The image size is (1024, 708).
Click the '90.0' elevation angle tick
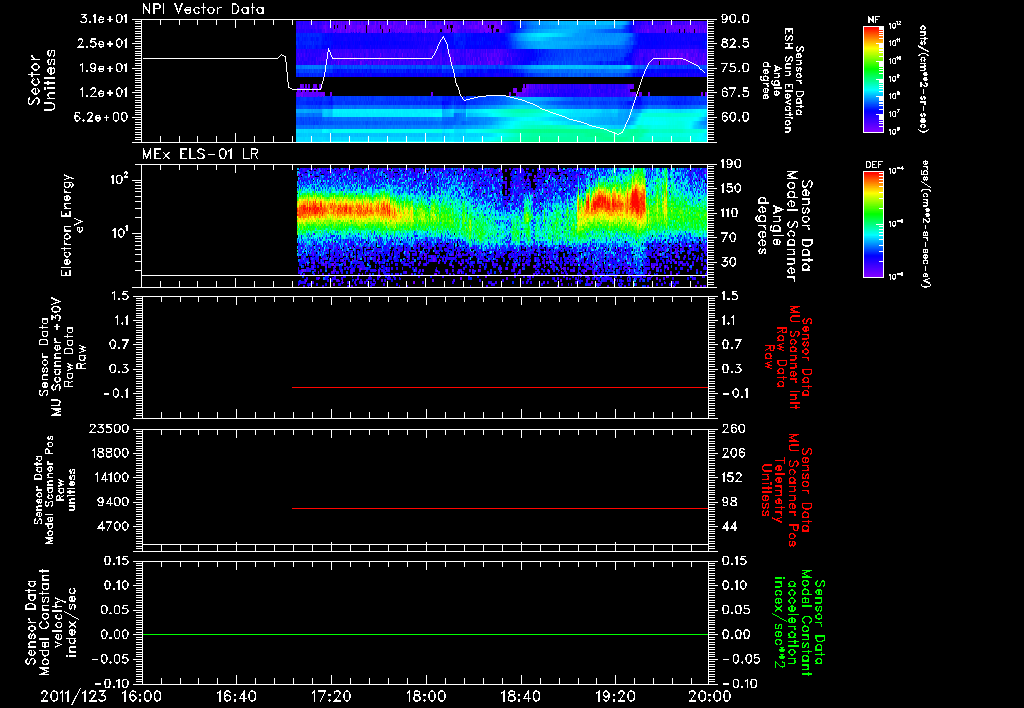735,19
